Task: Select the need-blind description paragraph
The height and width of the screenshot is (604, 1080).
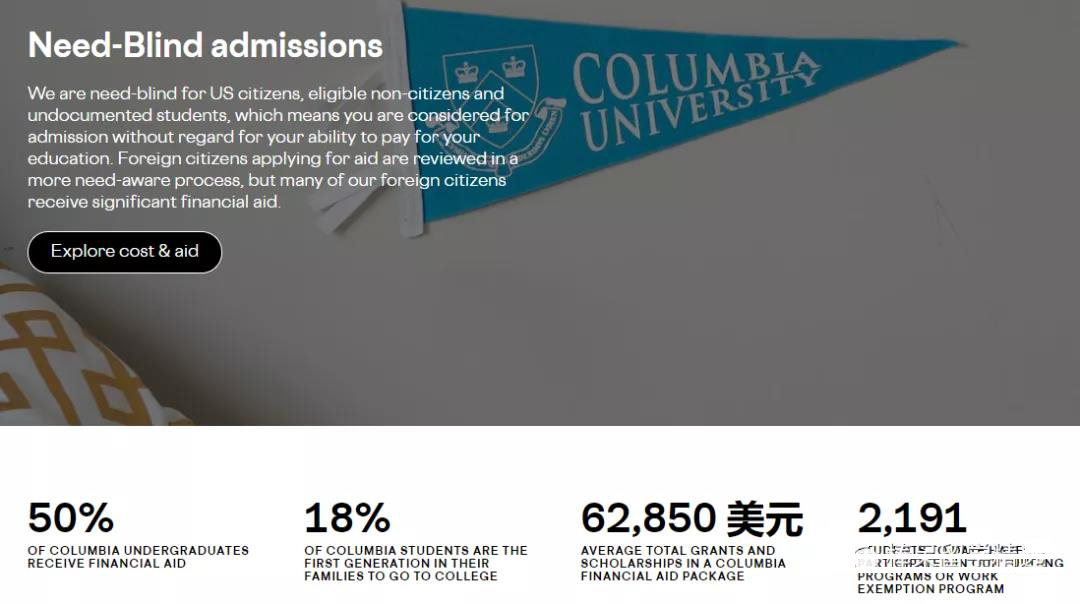Action: pos(278,147)
